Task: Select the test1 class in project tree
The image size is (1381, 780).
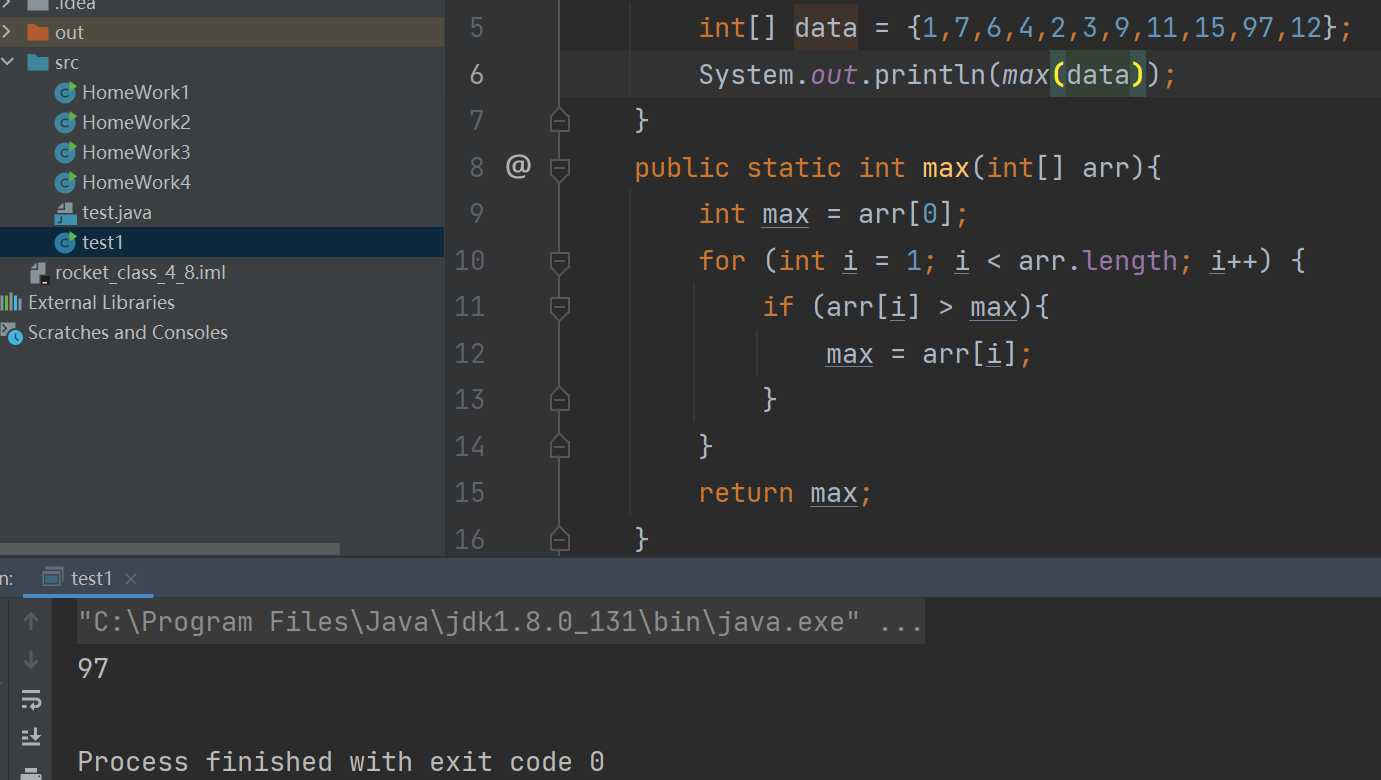Action: click(x=103, y=242)
